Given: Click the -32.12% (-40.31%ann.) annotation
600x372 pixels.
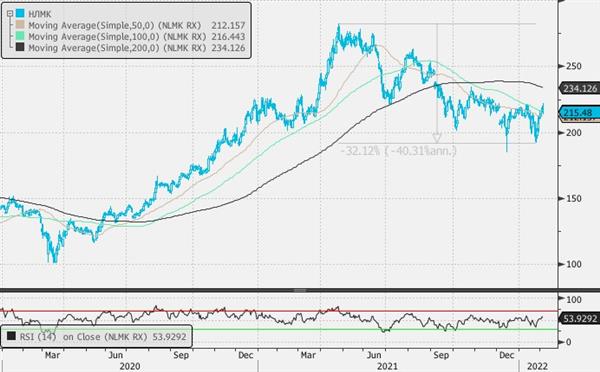Looking at the screenshot, I should click(398, 150).
